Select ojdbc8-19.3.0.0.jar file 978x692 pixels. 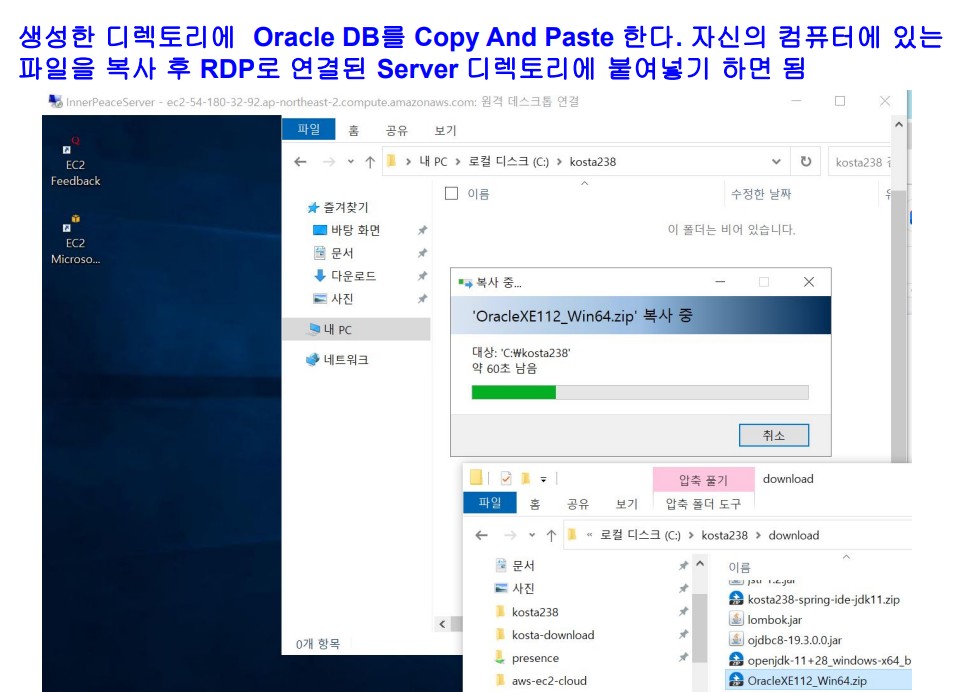[x=786, y=640]
